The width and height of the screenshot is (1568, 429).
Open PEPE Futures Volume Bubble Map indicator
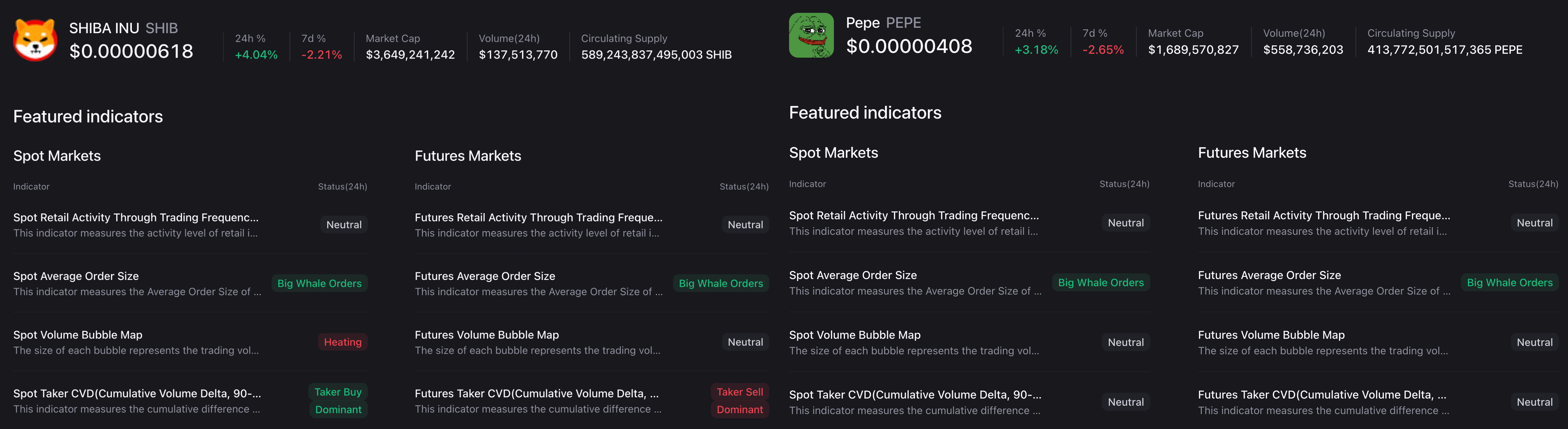click(1271, 335)
